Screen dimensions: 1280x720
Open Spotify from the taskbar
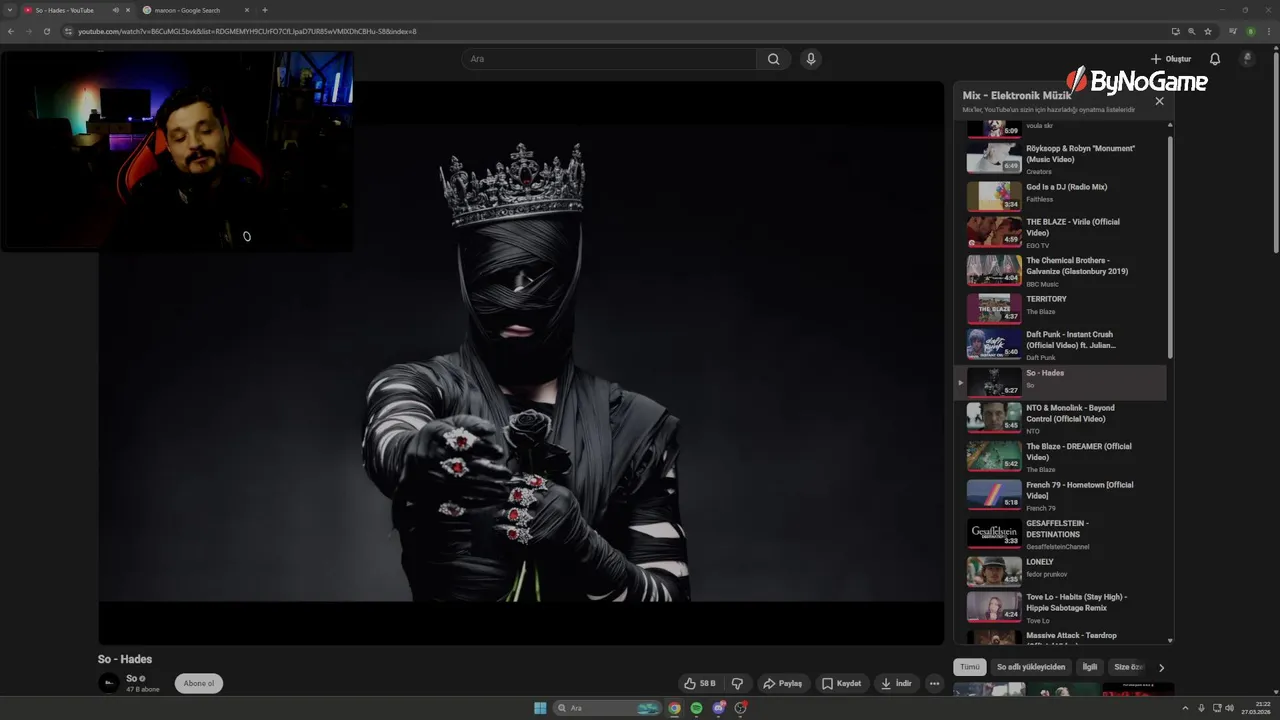tap(697, 708)
